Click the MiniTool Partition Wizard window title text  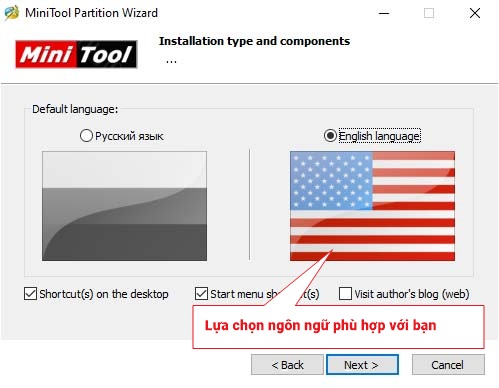click(x=91, y=13)
